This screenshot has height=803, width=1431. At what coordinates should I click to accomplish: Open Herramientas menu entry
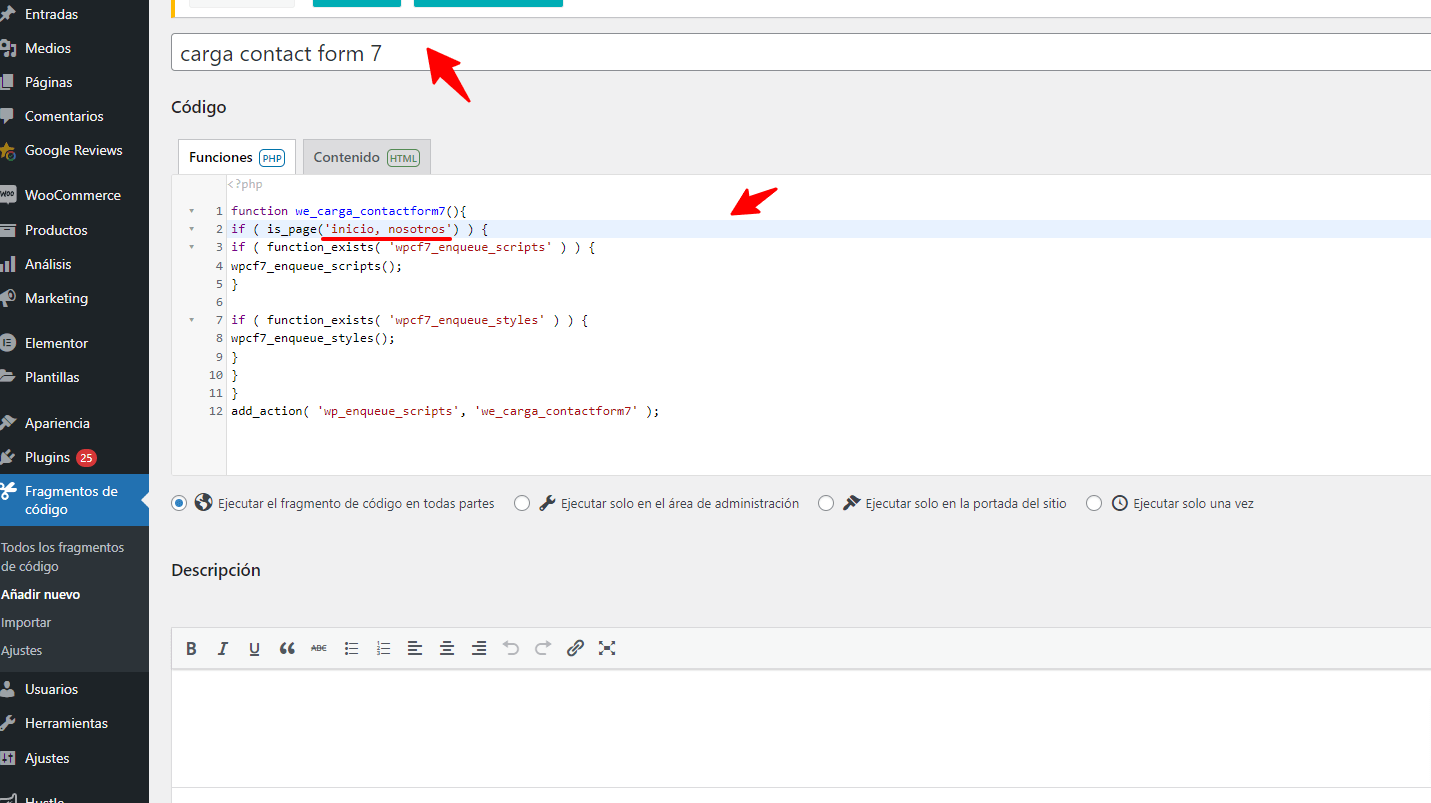[x=74, y=723]
